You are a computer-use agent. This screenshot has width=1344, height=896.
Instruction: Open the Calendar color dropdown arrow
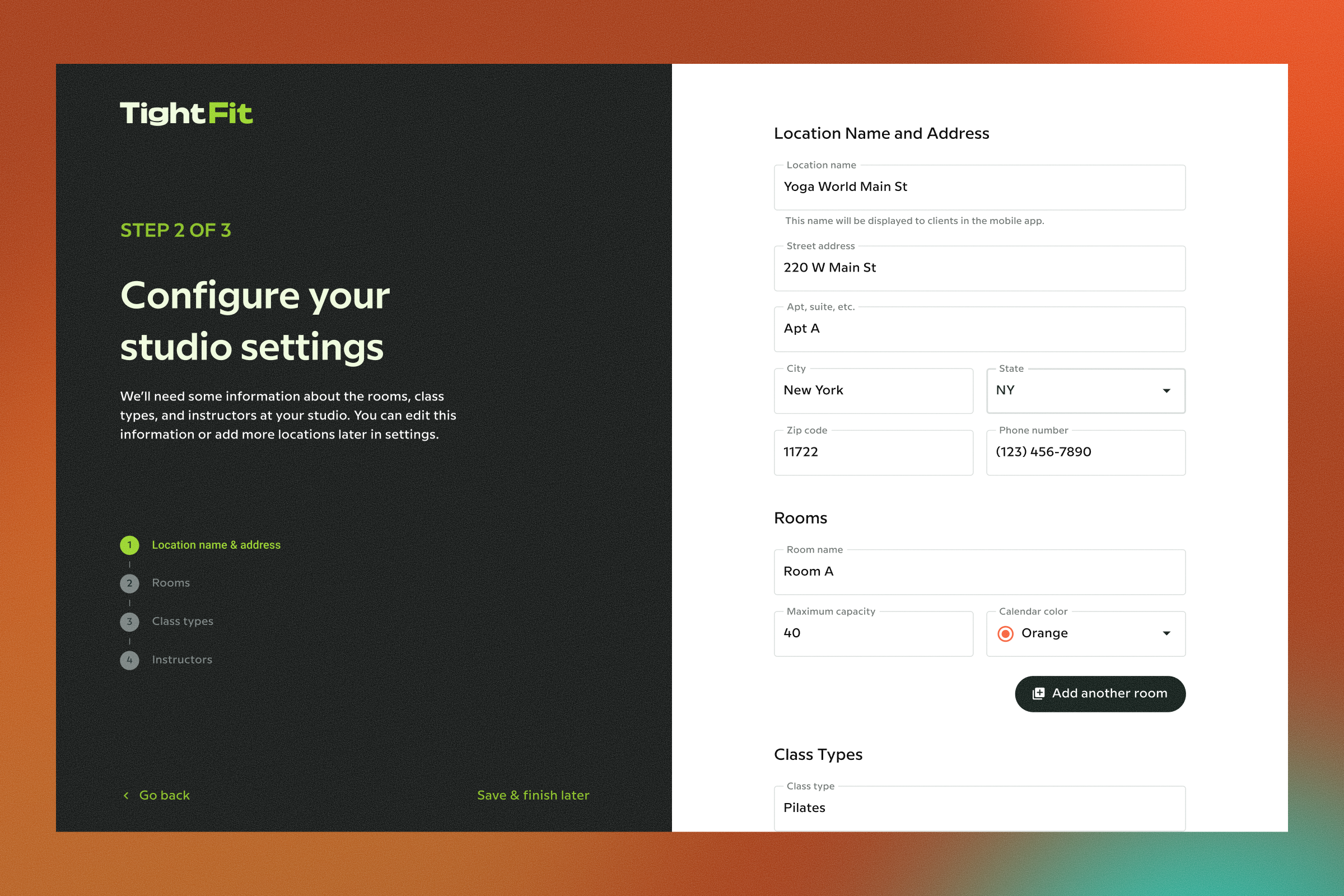tap(1167, 634)
